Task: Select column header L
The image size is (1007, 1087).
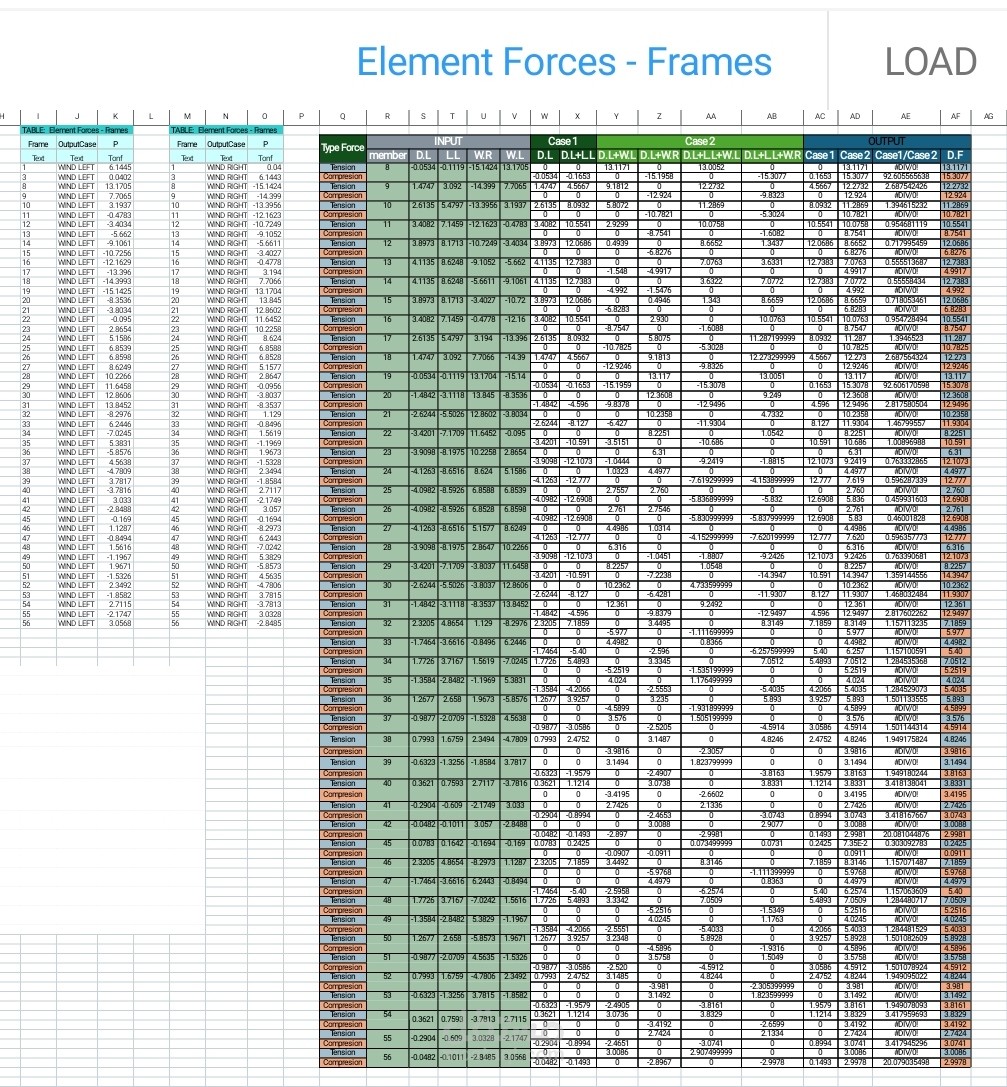Action: point(151,116)
